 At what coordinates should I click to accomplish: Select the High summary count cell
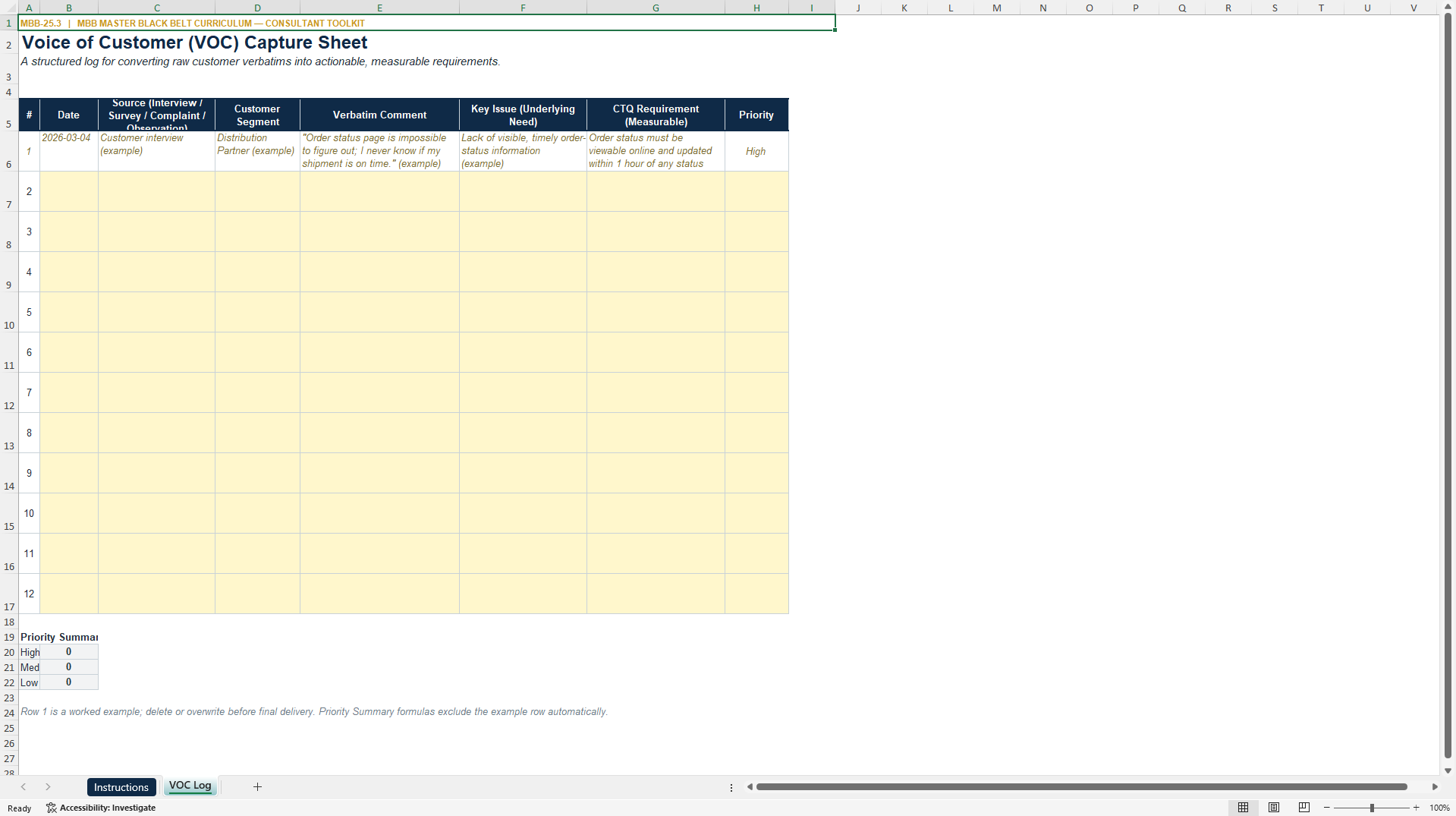(68, 652)
